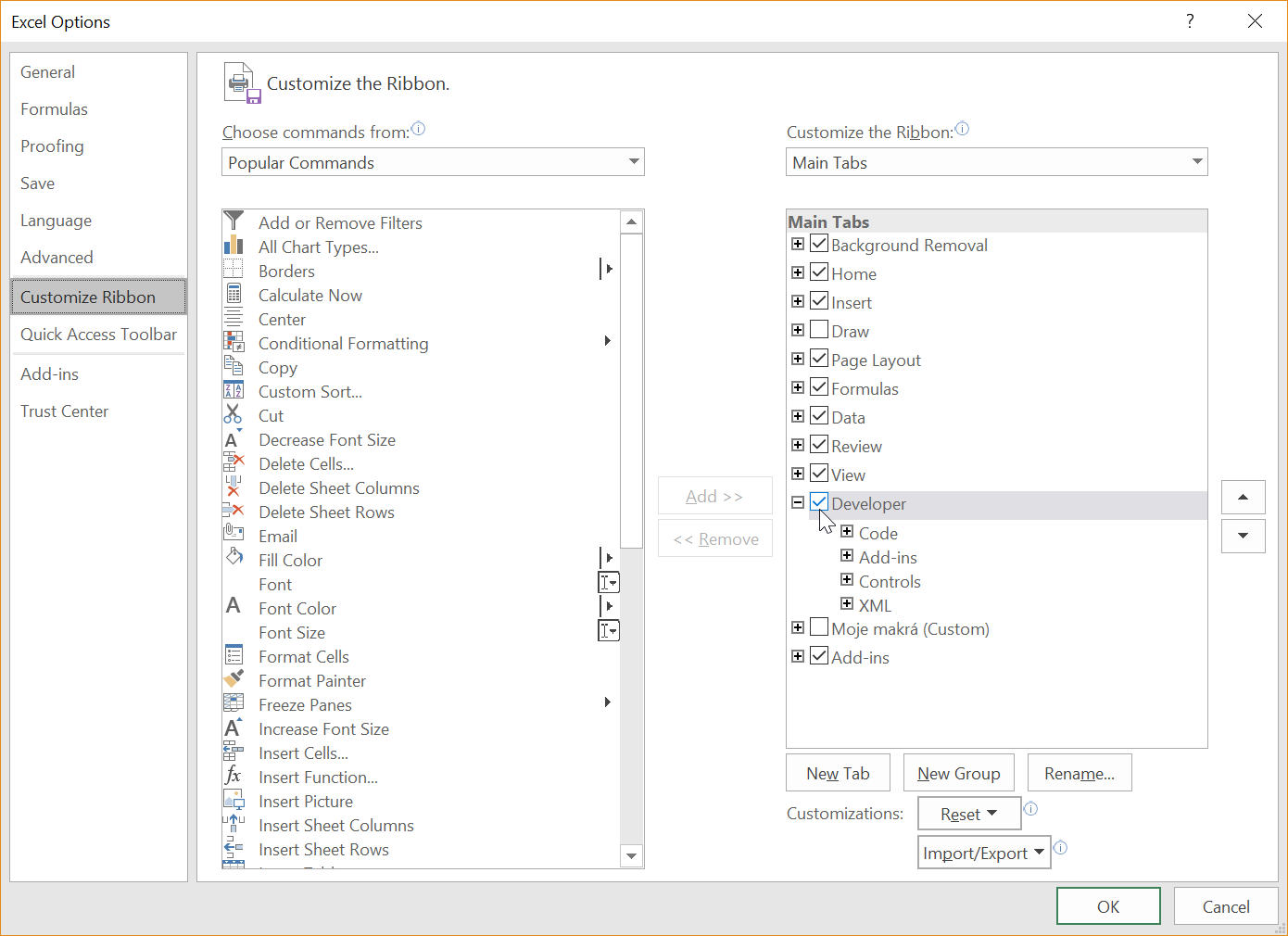Click the Decrease Font Size icon

click(x=234, y=438)
